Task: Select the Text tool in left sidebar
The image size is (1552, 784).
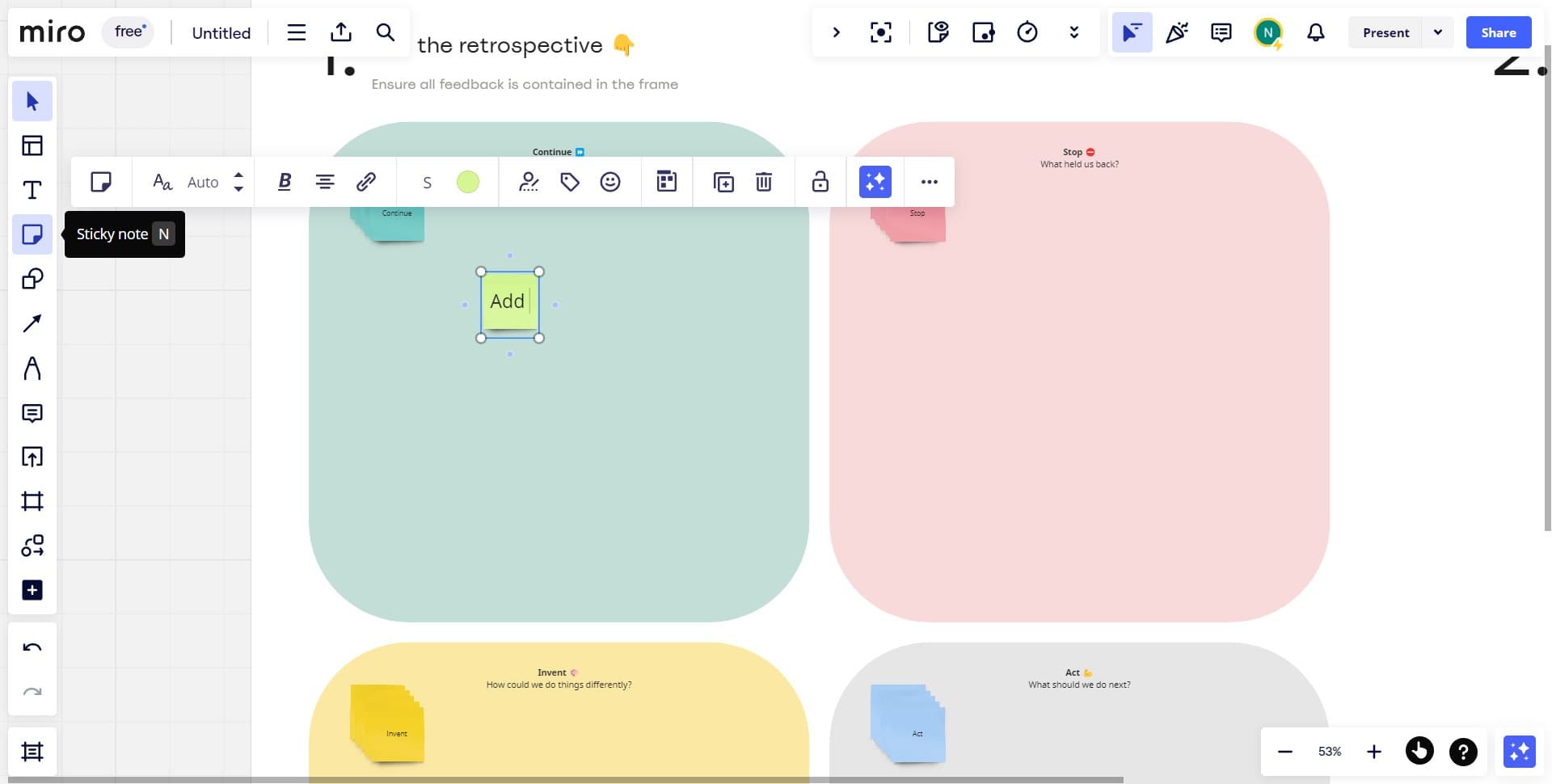Action: click(32, 190)
